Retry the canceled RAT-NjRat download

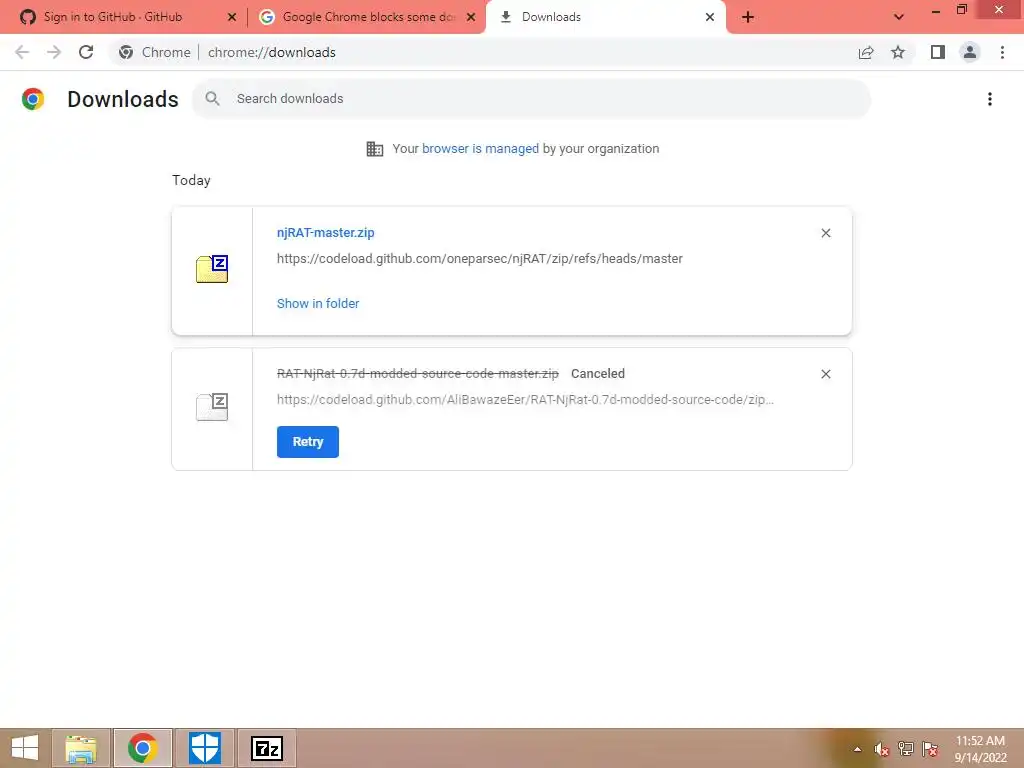click(x=308, y=442)
